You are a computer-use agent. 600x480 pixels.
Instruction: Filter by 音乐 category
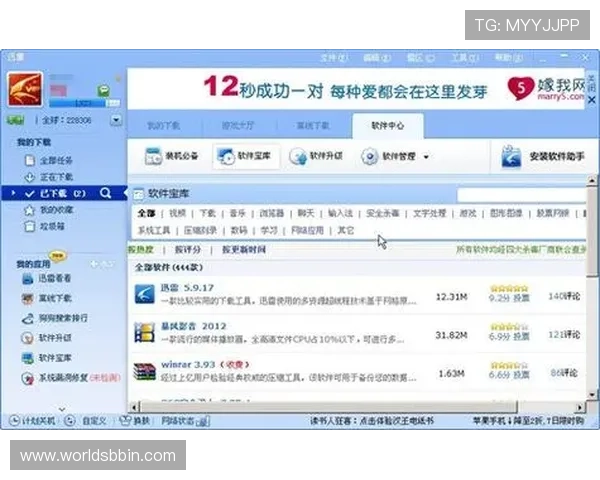pos(237,213)
